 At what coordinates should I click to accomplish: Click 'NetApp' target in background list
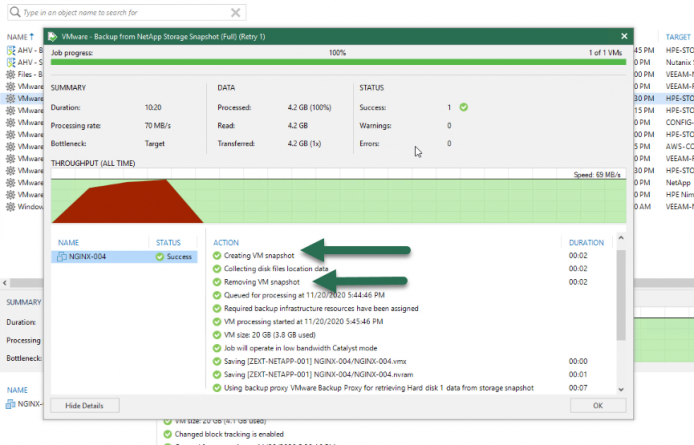pyautogui.click(x=678, y=182)
